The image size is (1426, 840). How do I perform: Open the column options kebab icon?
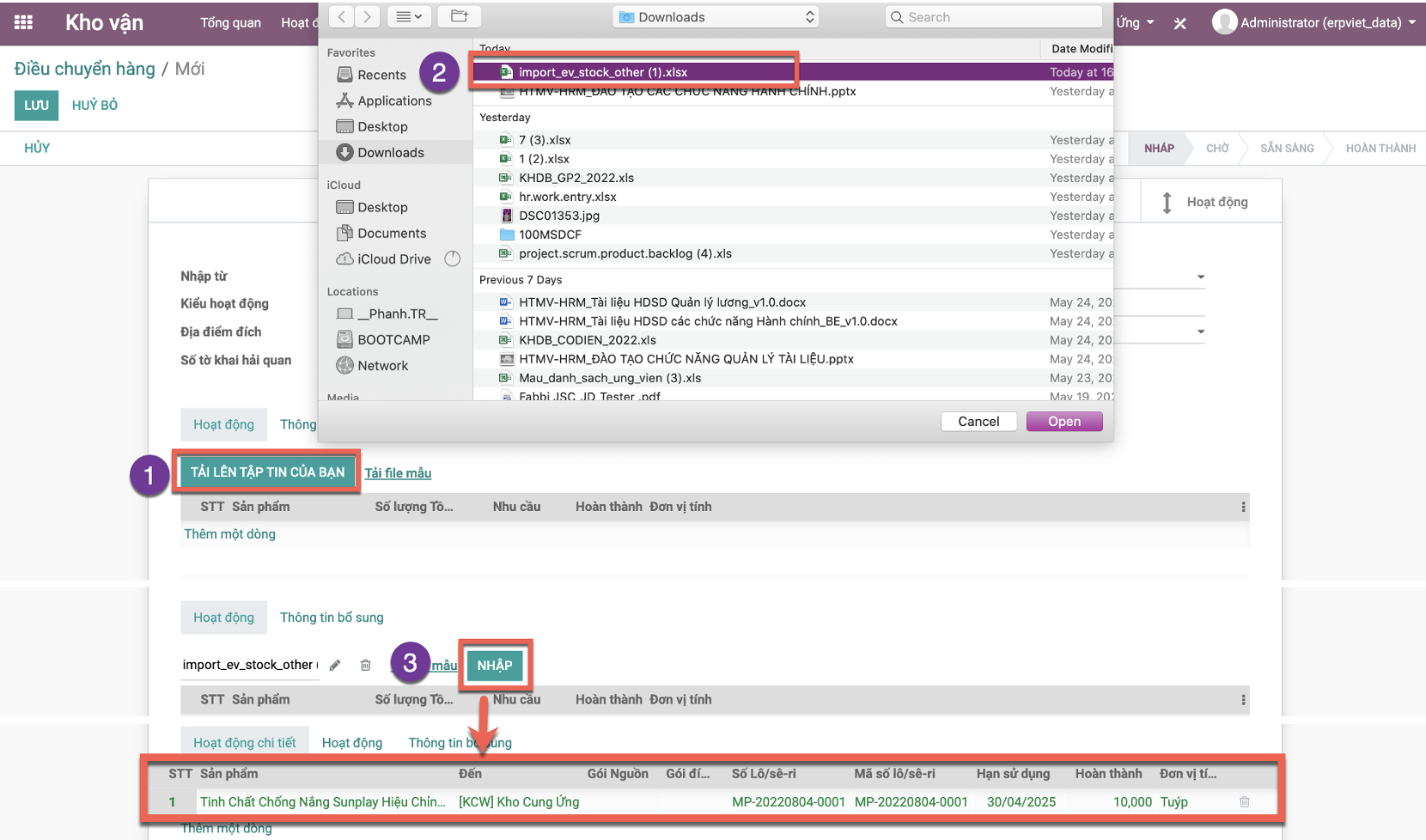pyautogui.click(x=1242, y=507)
